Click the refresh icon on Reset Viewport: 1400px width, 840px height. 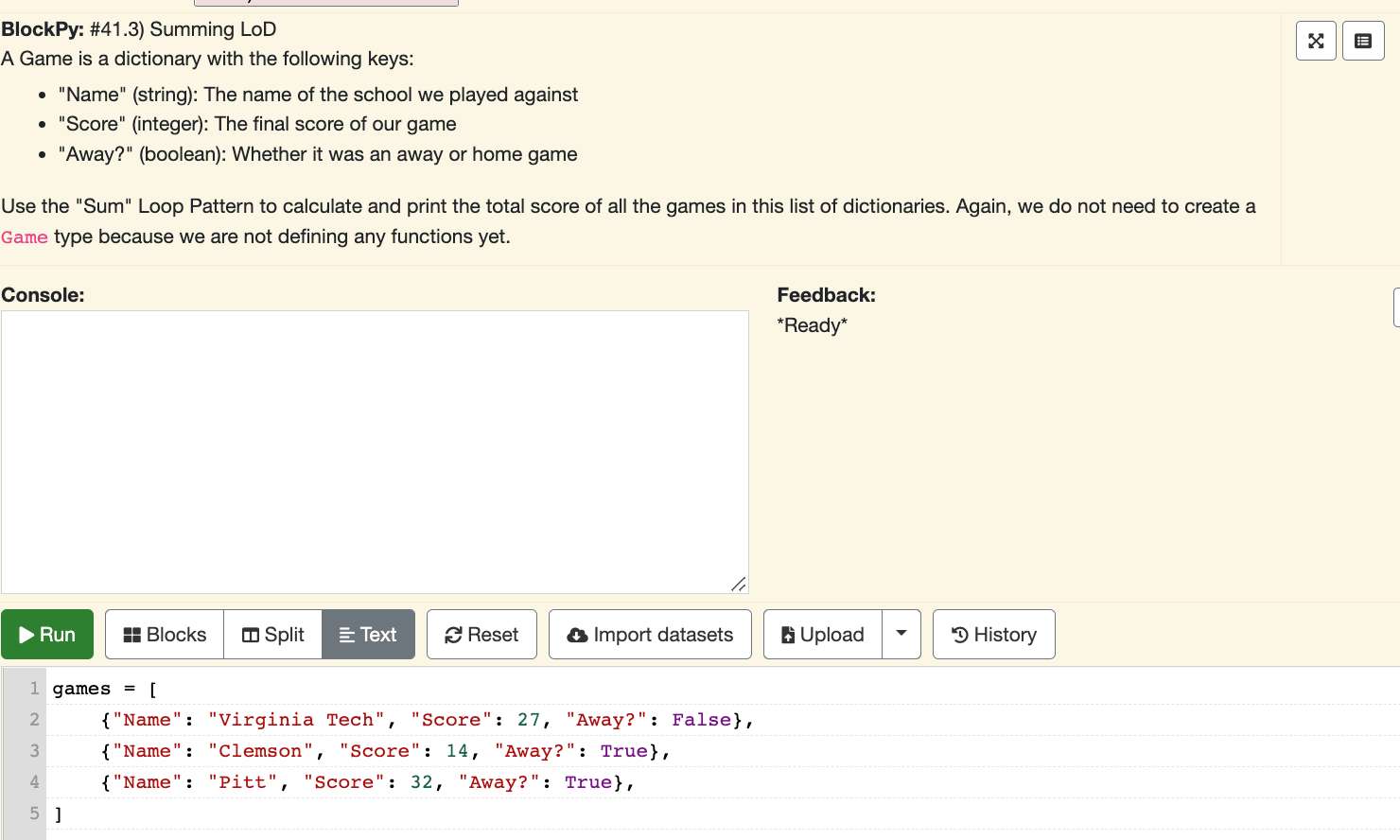(x=454, y=634)
